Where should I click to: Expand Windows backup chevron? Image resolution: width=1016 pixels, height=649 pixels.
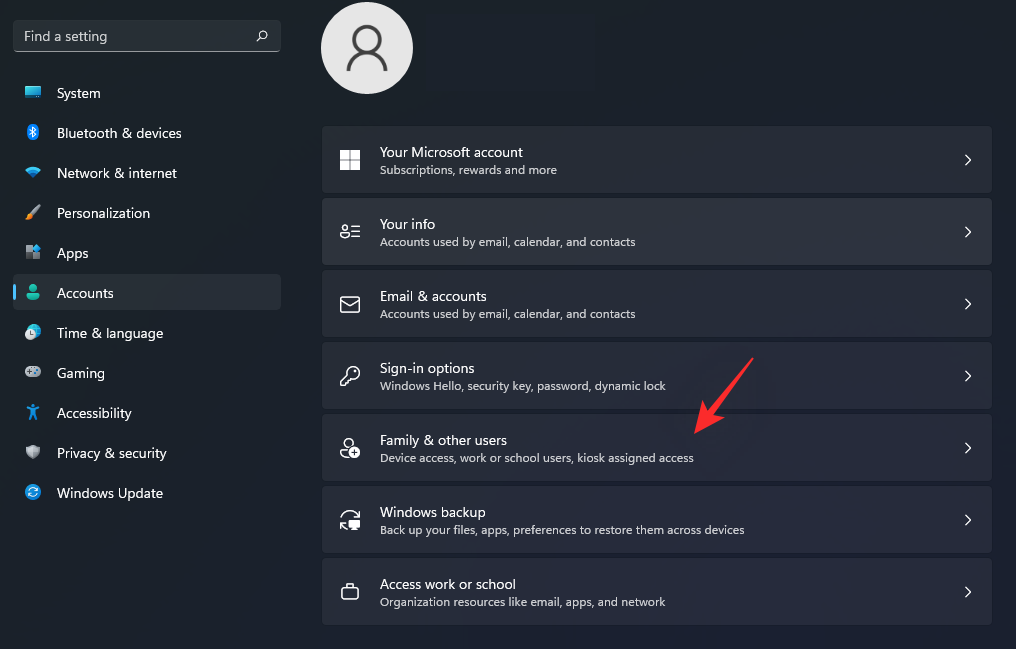click(967, 519)
